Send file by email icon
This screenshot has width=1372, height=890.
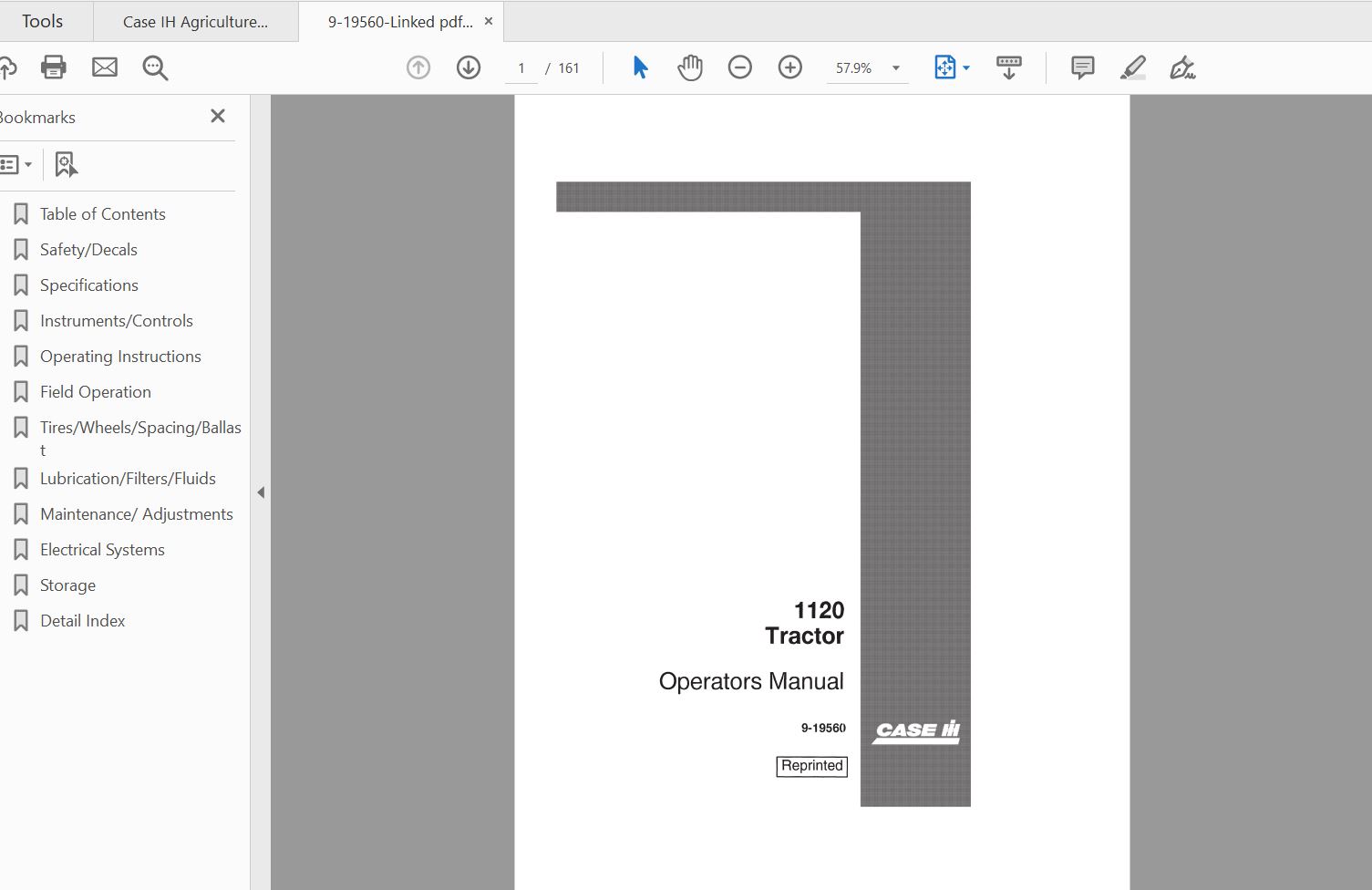[x=105, y=67]
